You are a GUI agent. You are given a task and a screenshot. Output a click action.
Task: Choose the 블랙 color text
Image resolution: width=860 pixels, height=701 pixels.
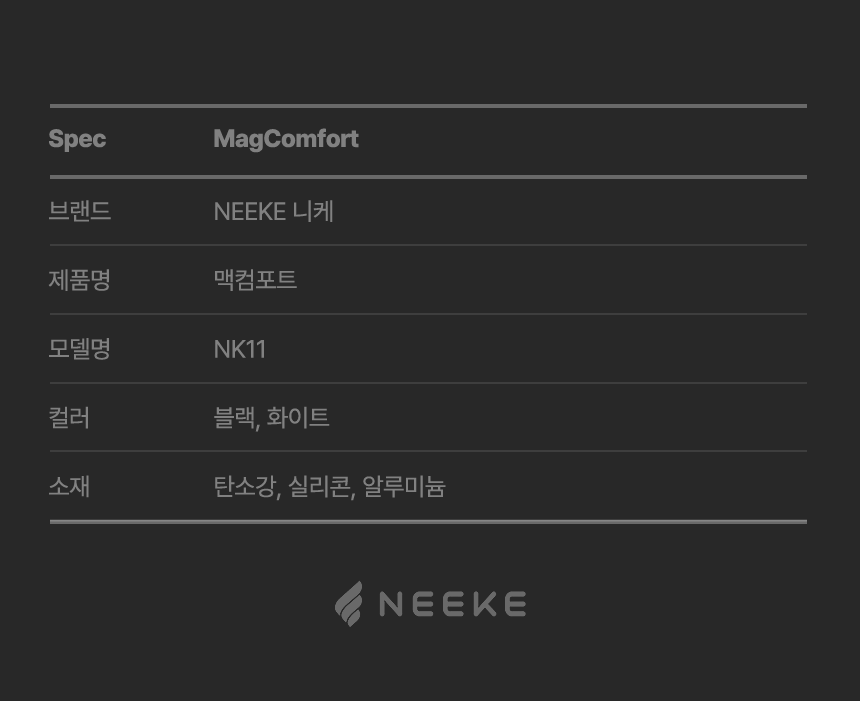(x=235, y=417)
